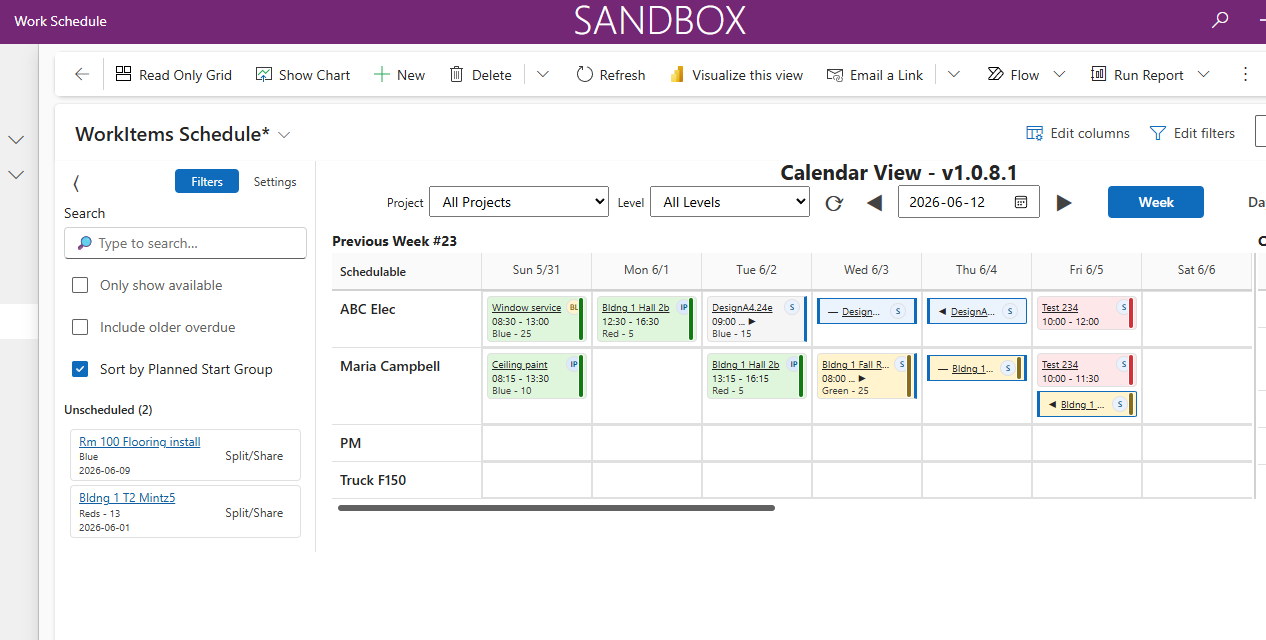Uncheck Sort by Planned Start Group
The width and height of the screenshot is (1266, 640).
[x=81, y=369]
